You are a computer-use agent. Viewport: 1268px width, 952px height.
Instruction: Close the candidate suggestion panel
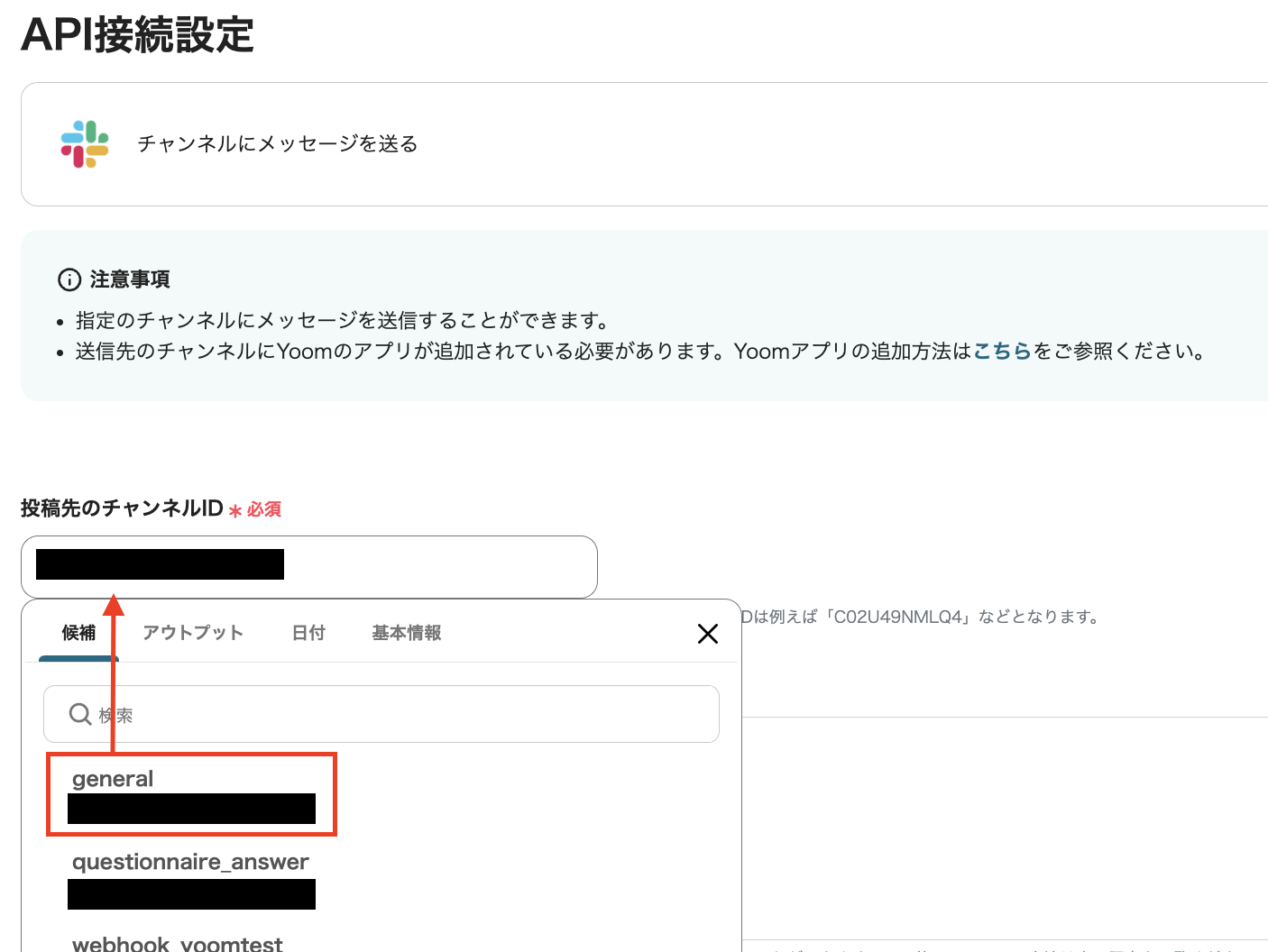click(708, 634)
